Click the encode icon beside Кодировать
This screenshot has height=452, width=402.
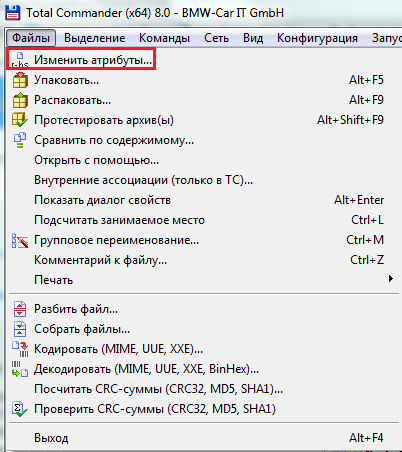(x=20, y=349)
